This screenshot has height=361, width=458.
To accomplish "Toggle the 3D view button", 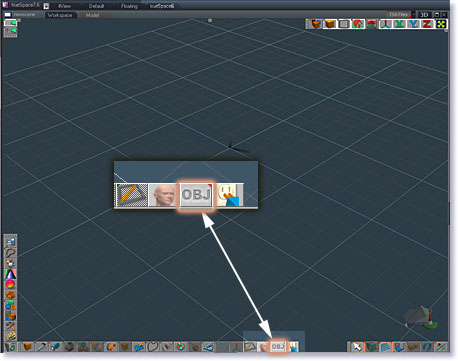I will point(424,15).
